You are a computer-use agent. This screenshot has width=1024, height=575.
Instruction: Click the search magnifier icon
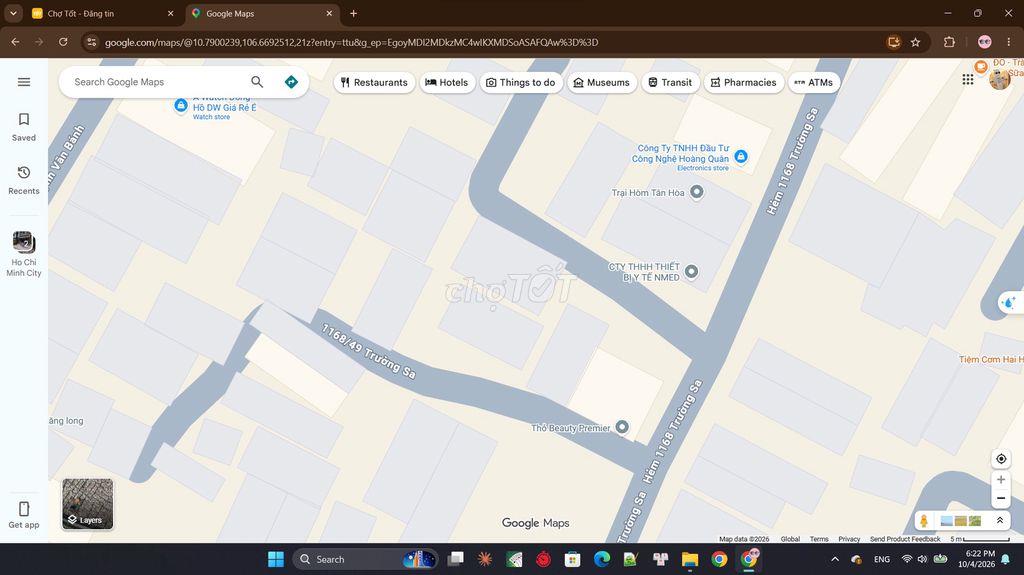pos(257,82)
